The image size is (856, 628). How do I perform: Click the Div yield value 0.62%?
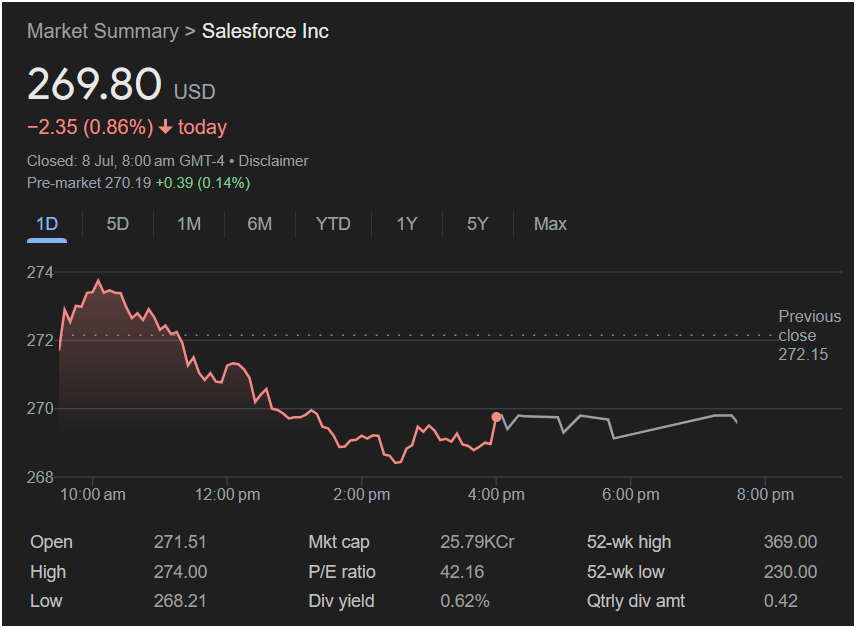(x=465, y=601)
